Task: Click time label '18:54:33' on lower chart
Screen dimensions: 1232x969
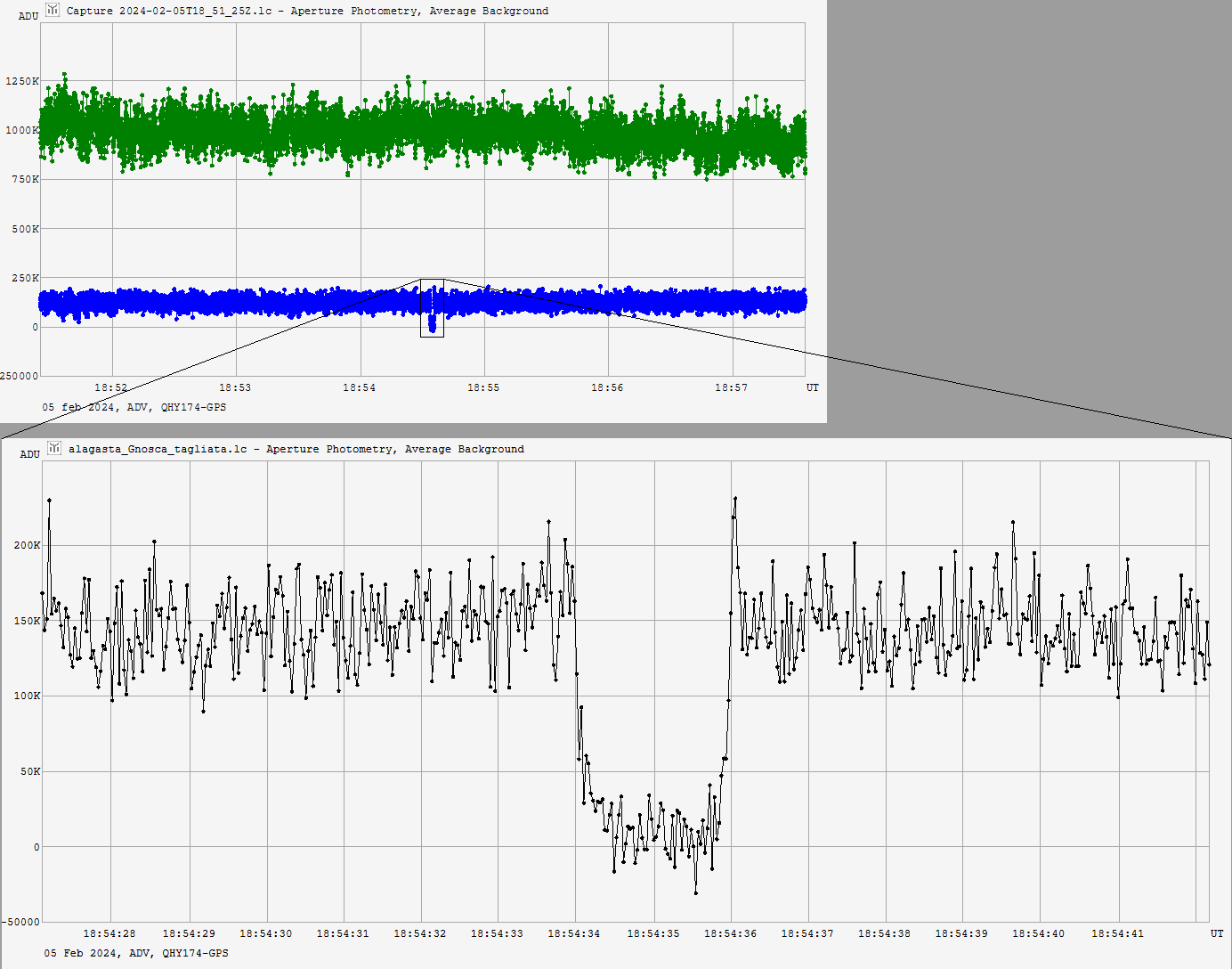Action: pos(497,933)
